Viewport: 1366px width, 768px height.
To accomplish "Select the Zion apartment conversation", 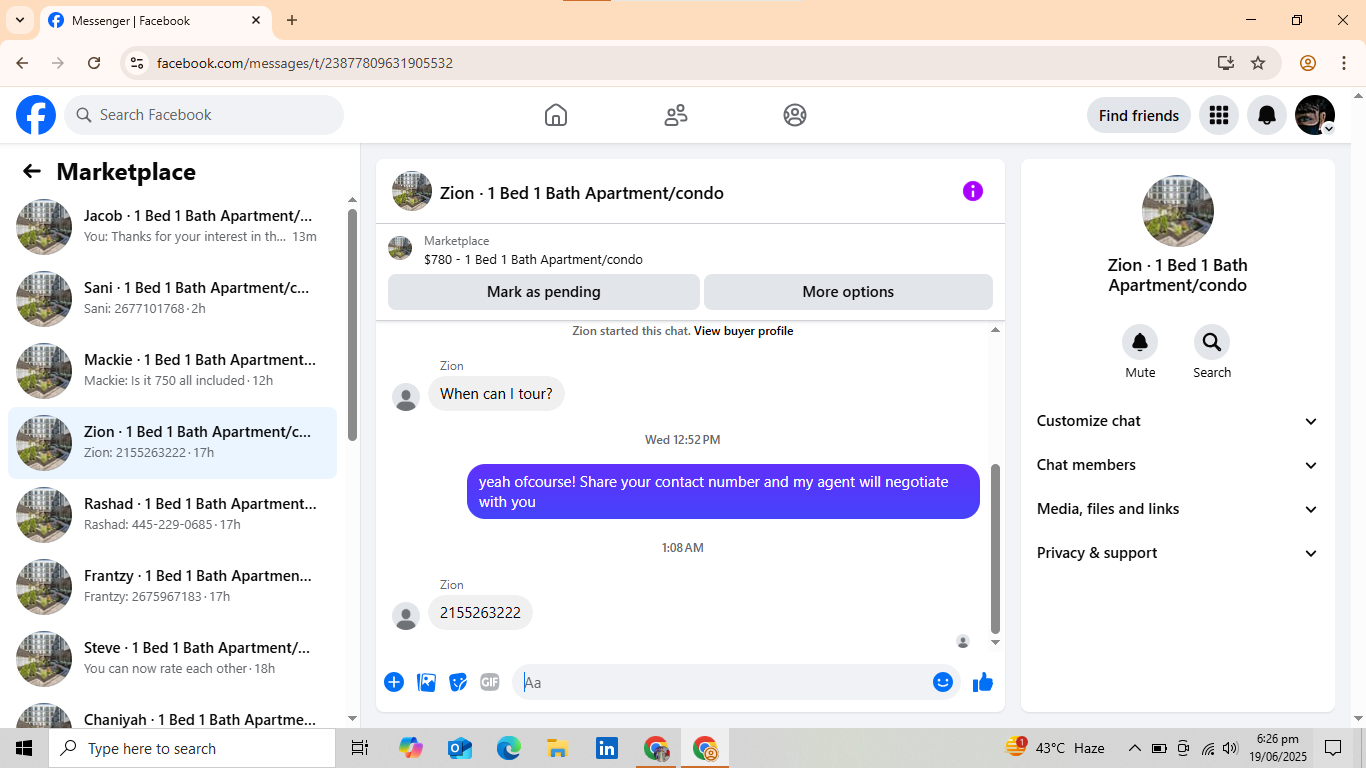I will (x=172, y=443).
